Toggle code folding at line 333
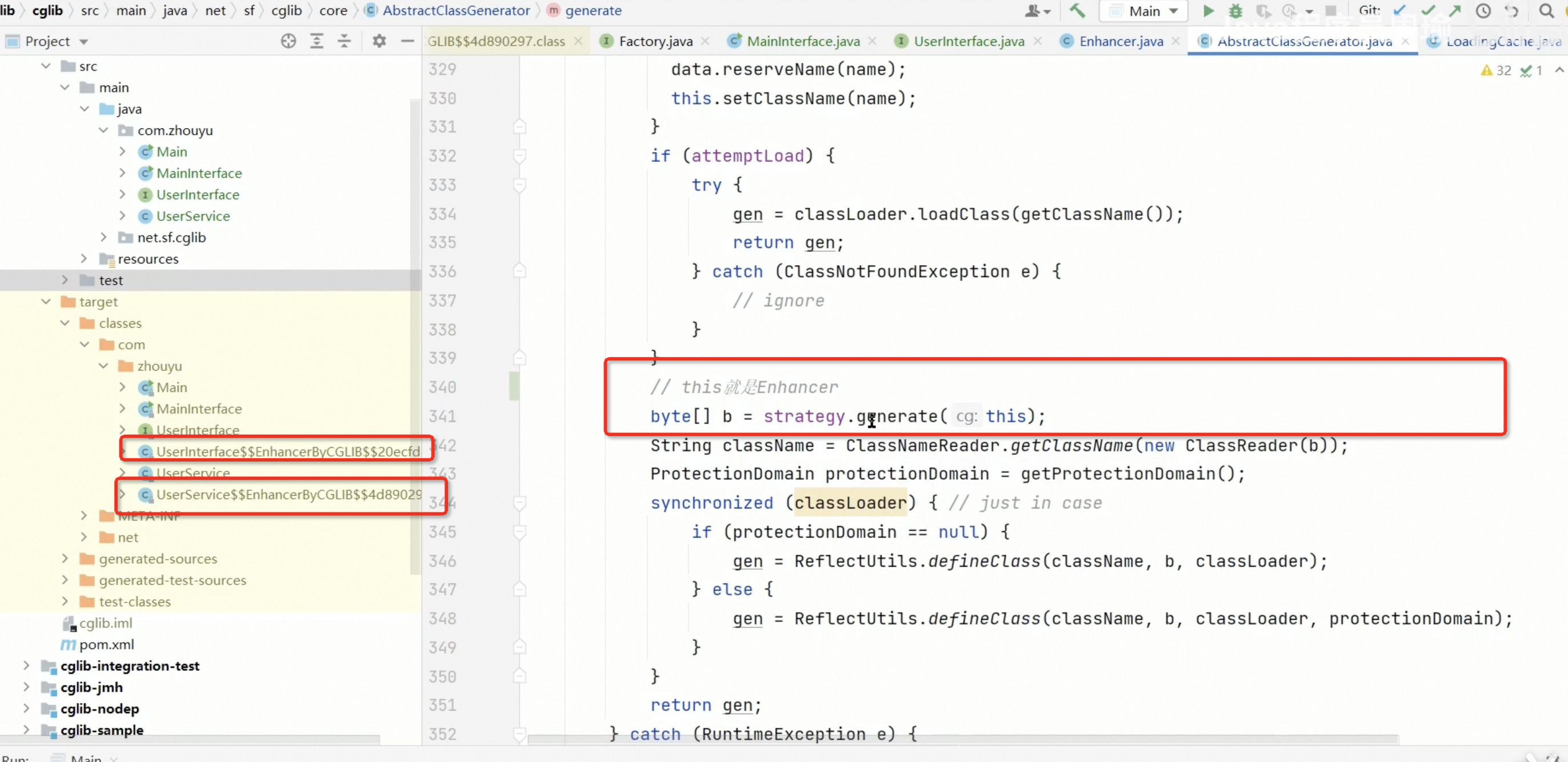 click(x=519, y=185)
